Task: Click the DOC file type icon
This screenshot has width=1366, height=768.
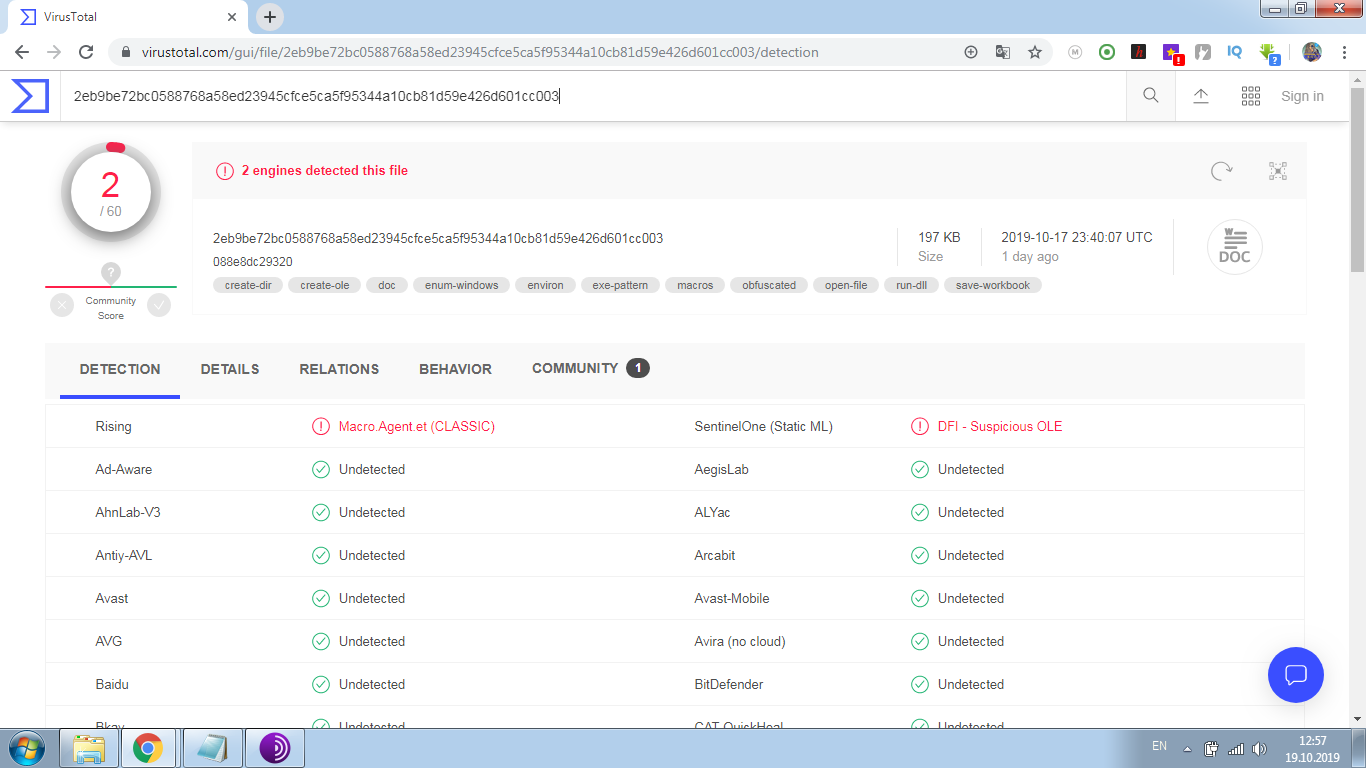Action: pos(1235,247)
